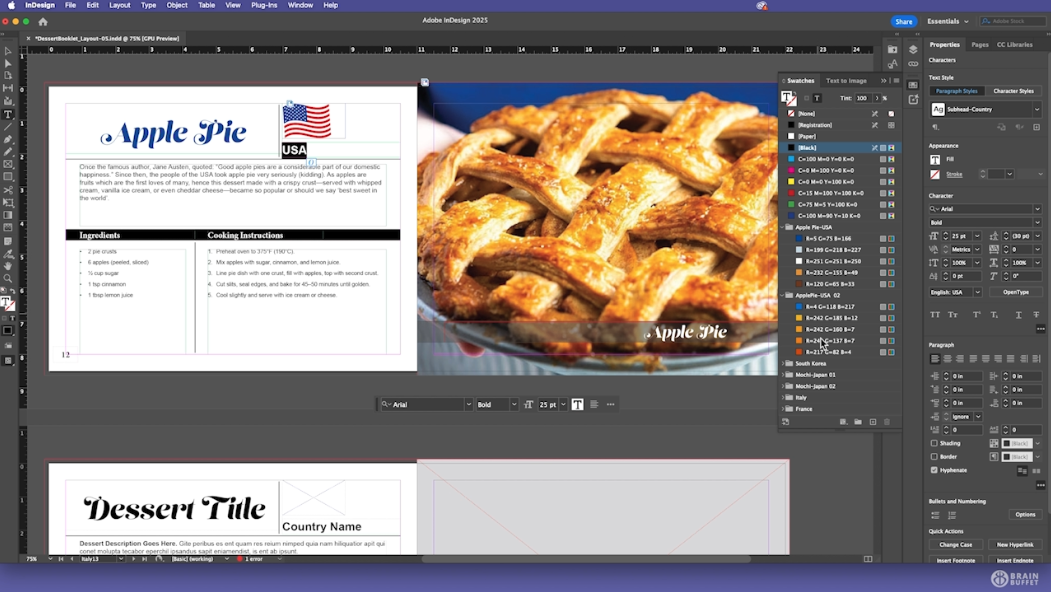Toggle formatting affects text in Swatches
Screen dimensions: 1051x592
817,98
